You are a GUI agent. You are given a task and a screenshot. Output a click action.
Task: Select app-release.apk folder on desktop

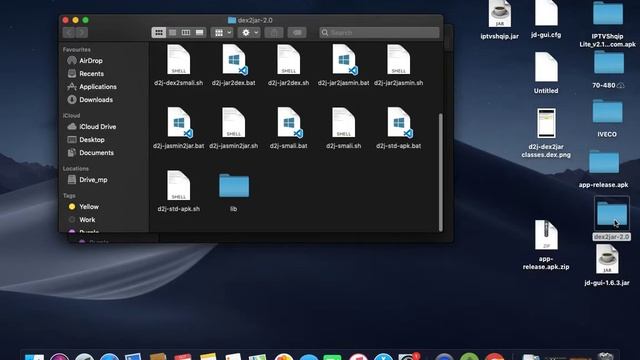[x=604, y=169]
